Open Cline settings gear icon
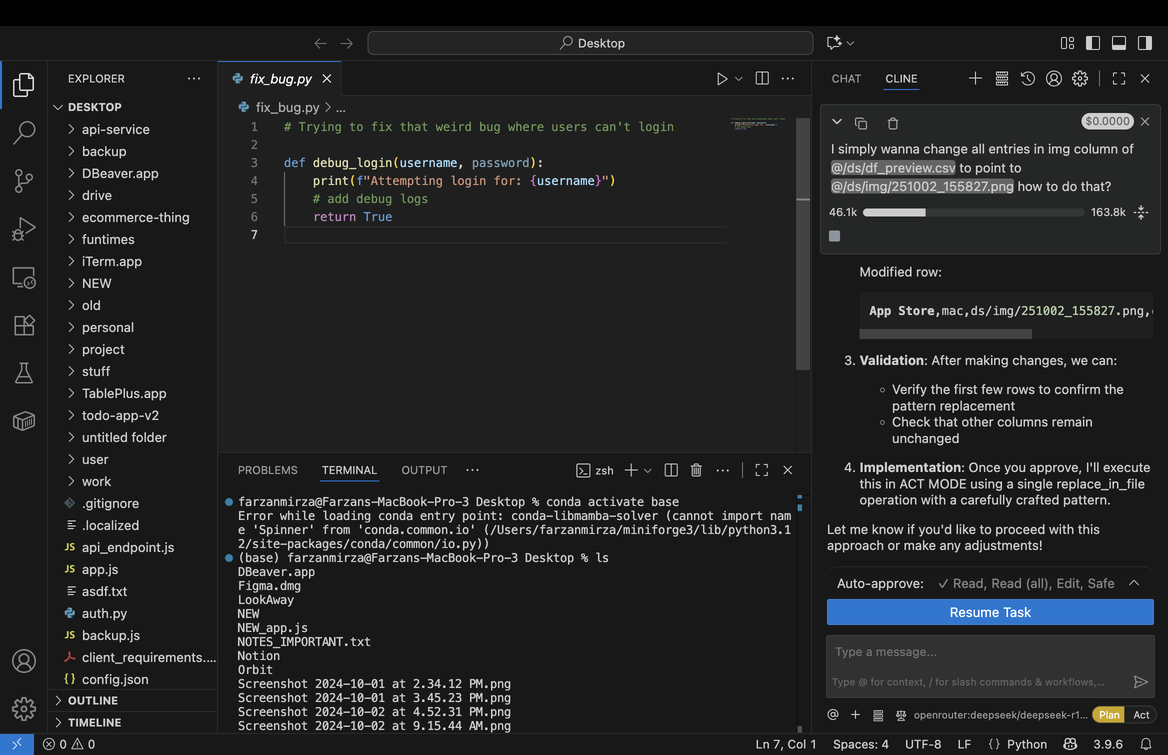This screenshot has height=755, width=1168. 1080,79
